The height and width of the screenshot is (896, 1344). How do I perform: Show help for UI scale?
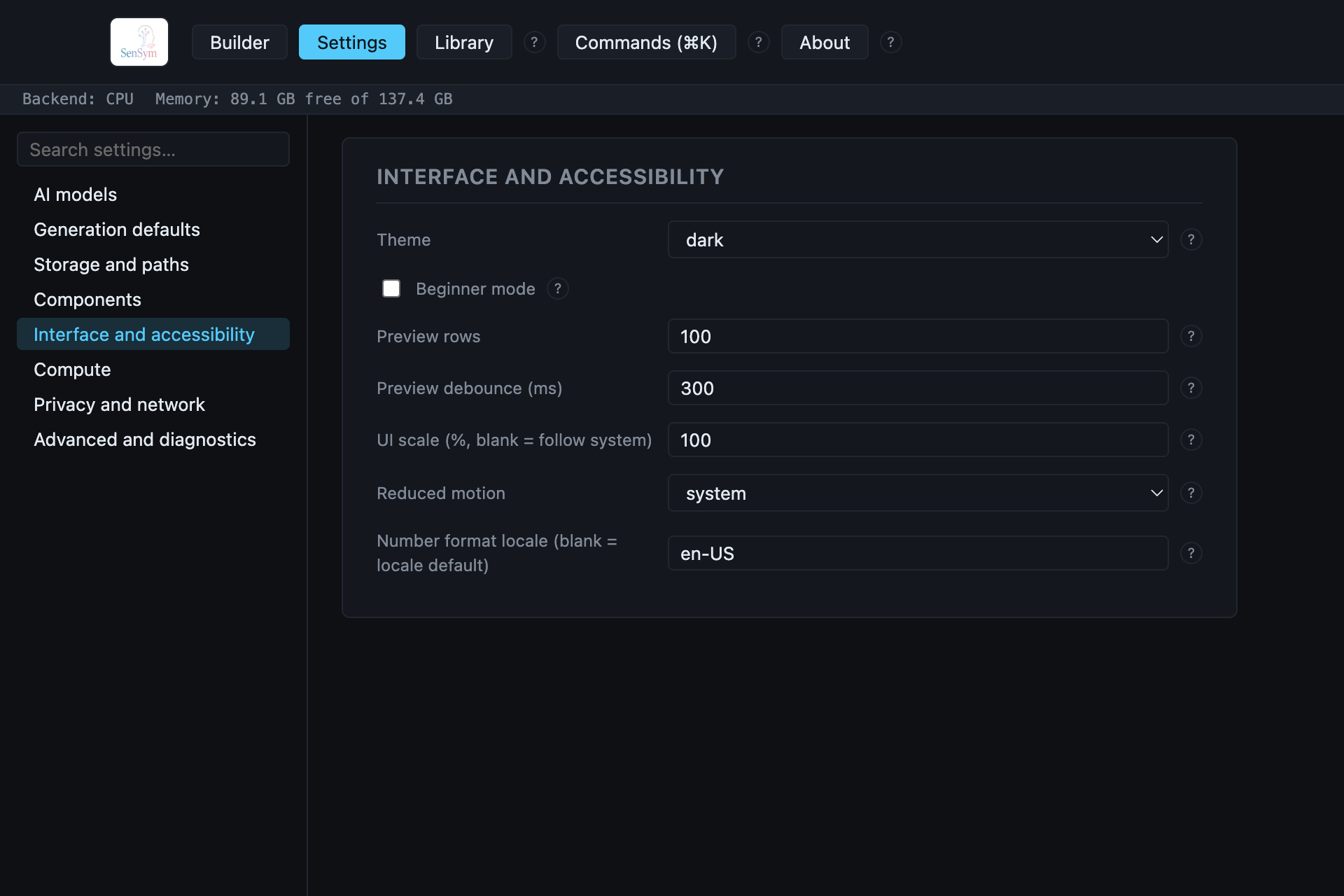[1191, 440]
